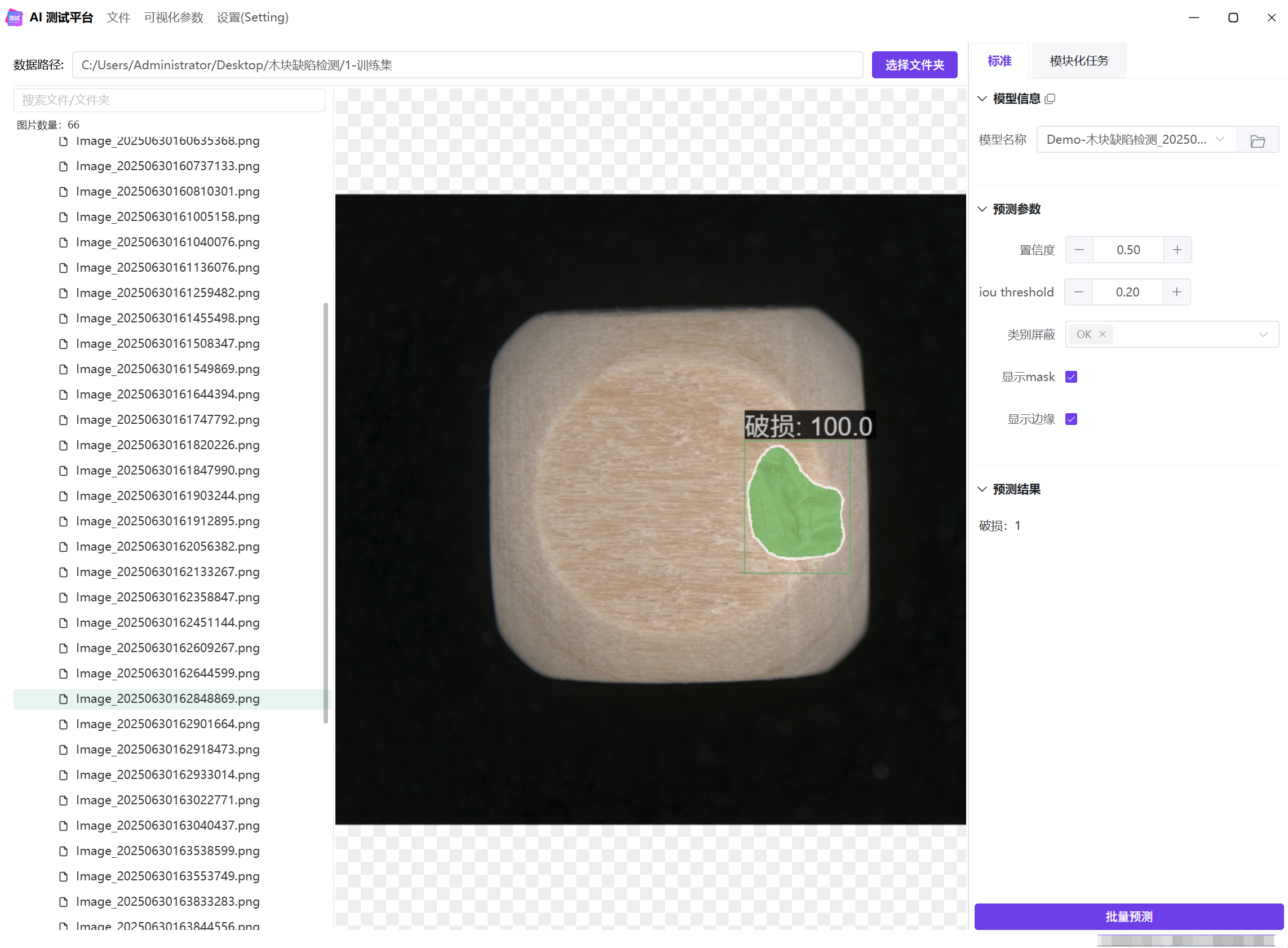Start 批量预测 batch prediction

(x=1128, y=916)
